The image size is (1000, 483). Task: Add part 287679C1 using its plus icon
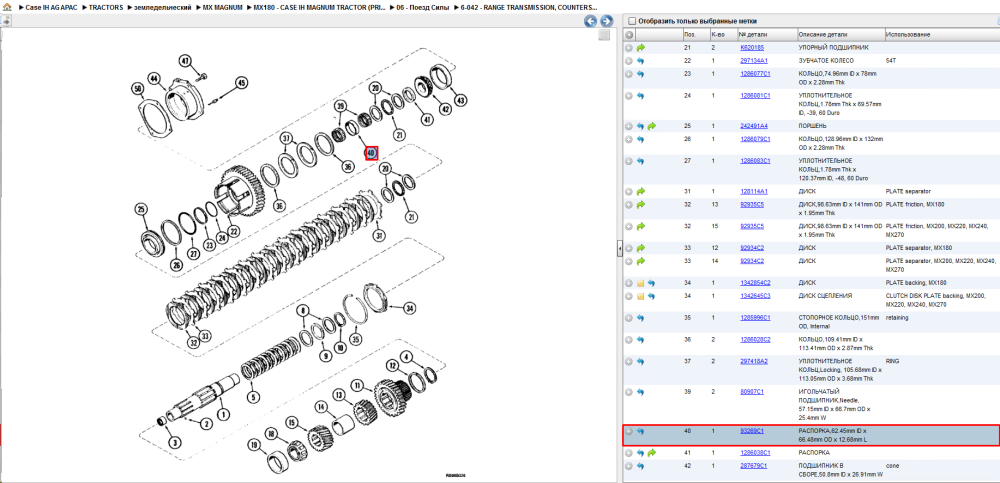[x=629, y=466]
